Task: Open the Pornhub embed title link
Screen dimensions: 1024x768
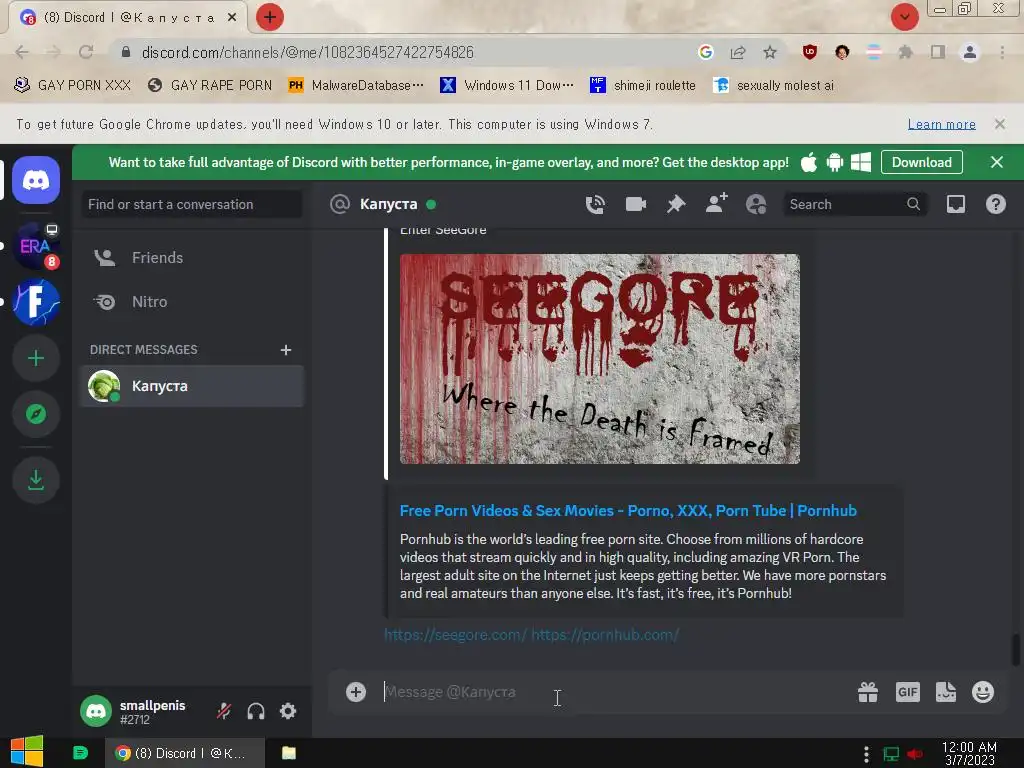Action: tap(628, 511)
